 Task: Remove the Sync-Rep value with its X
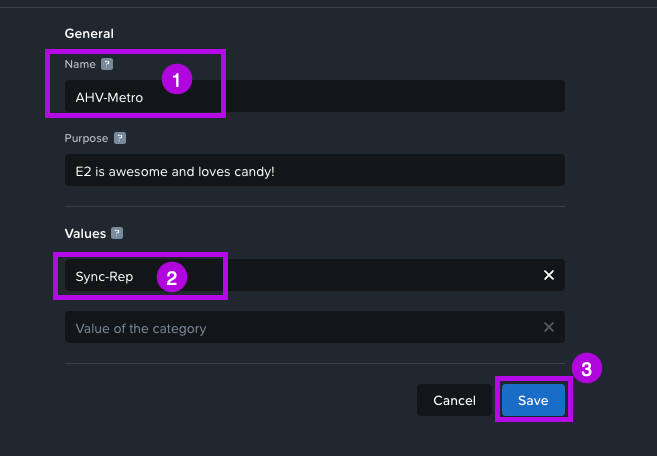(x=548, y=275)
